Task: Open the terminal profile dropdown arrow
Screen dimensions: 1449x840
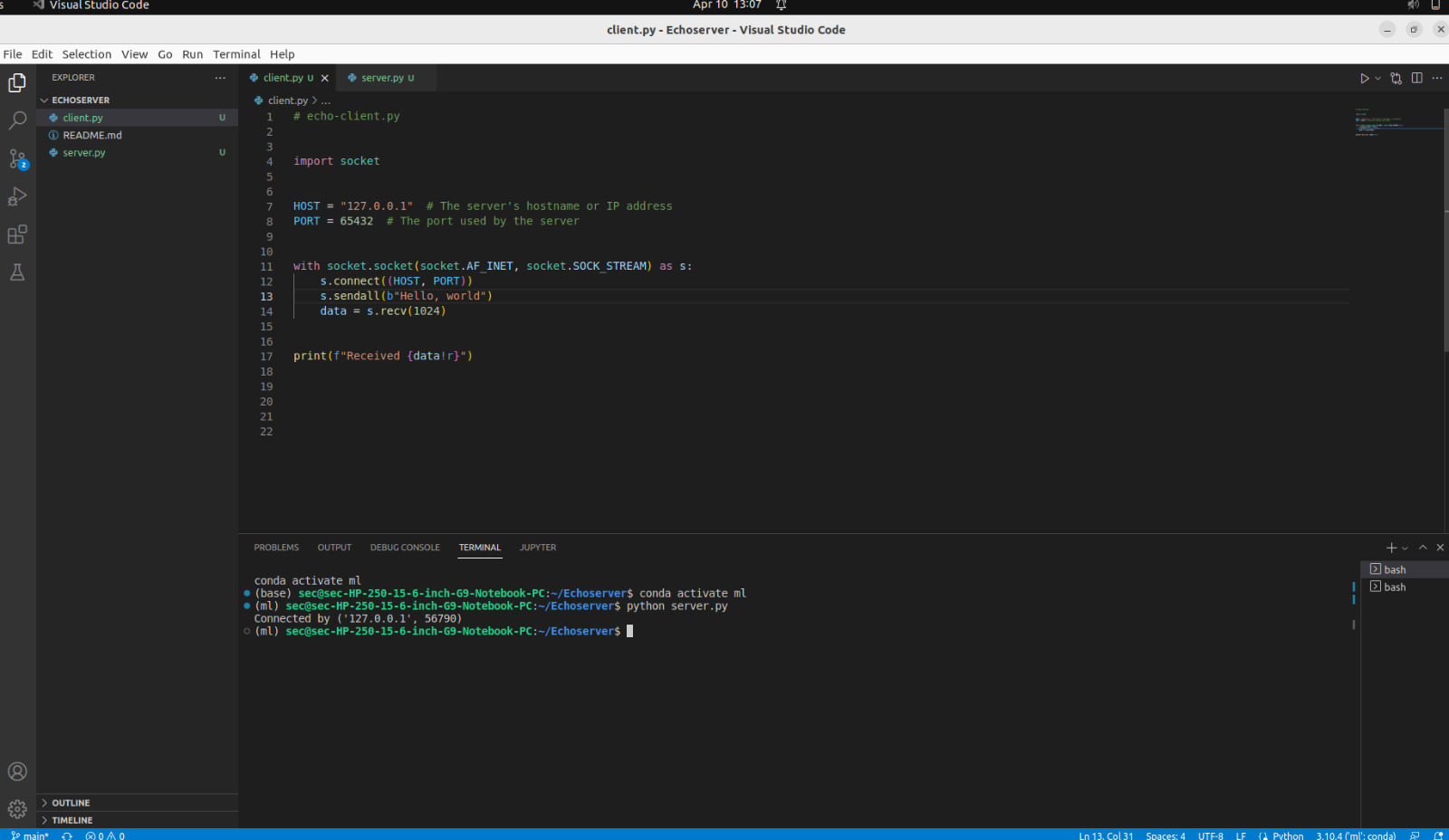Action: click(x=1403, y=547)
